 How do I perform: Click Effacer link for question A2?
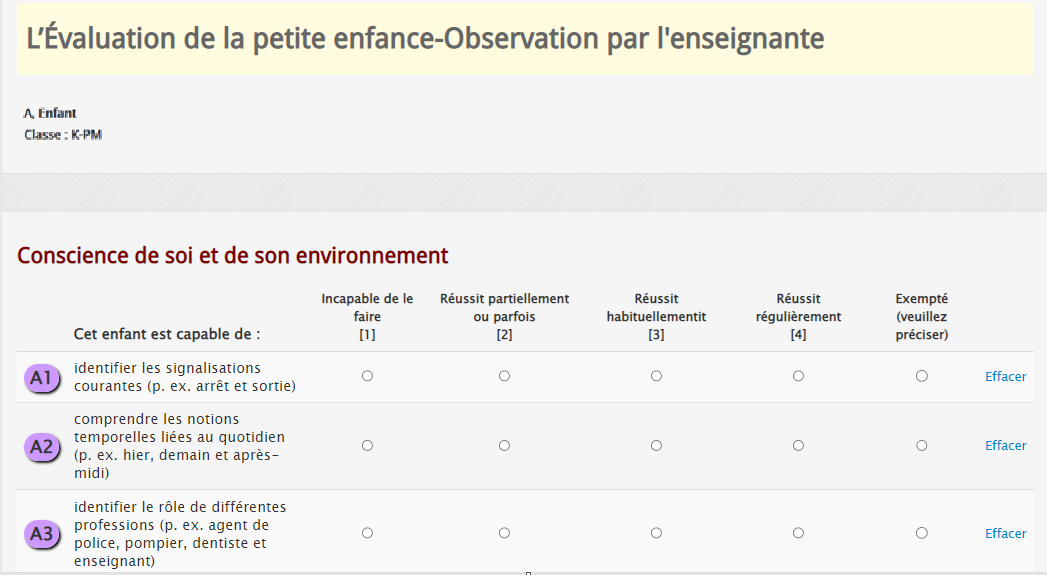1006,445
